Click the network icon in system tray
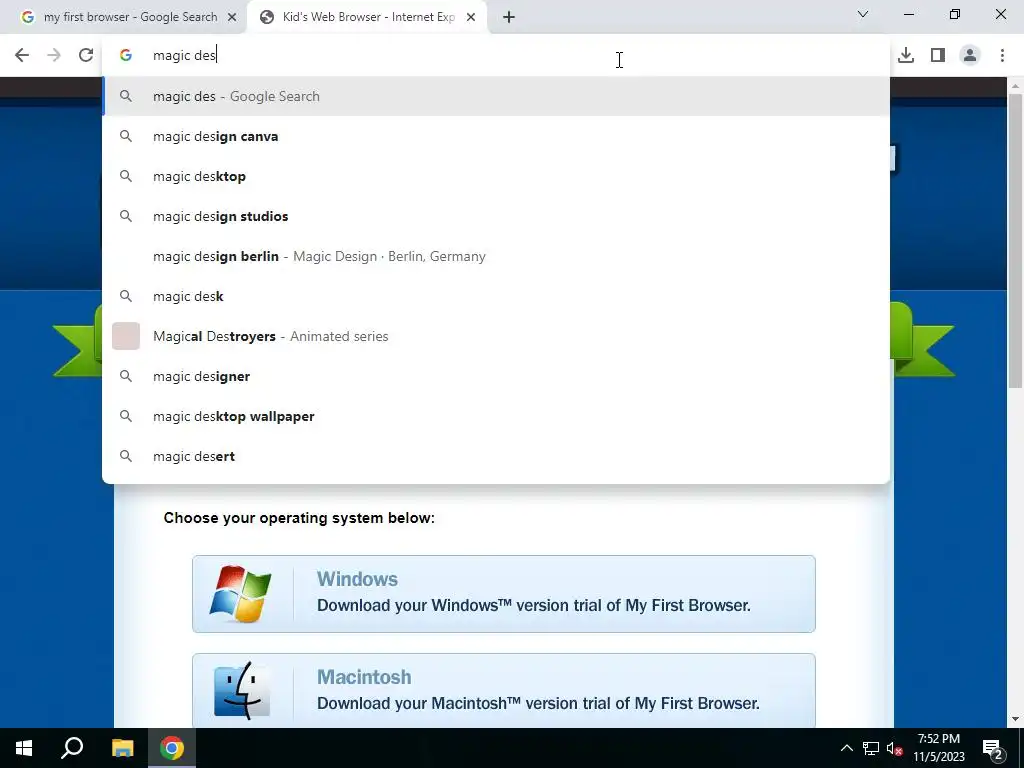Screen dimensions: 1024x768 (x=871, y=748)
